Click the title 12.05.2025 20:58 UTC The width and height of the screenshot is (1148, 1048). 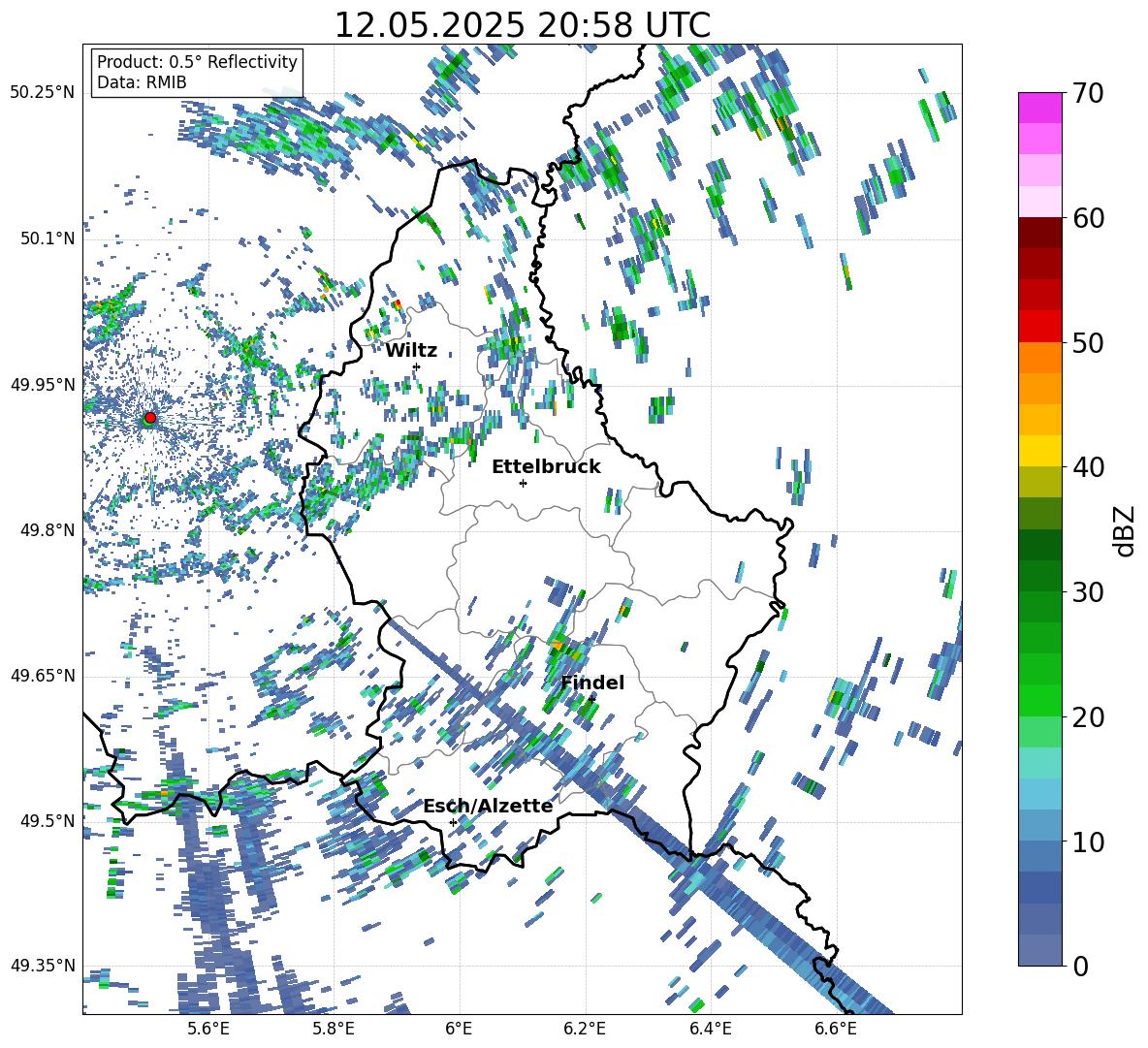tap(523, 25)
